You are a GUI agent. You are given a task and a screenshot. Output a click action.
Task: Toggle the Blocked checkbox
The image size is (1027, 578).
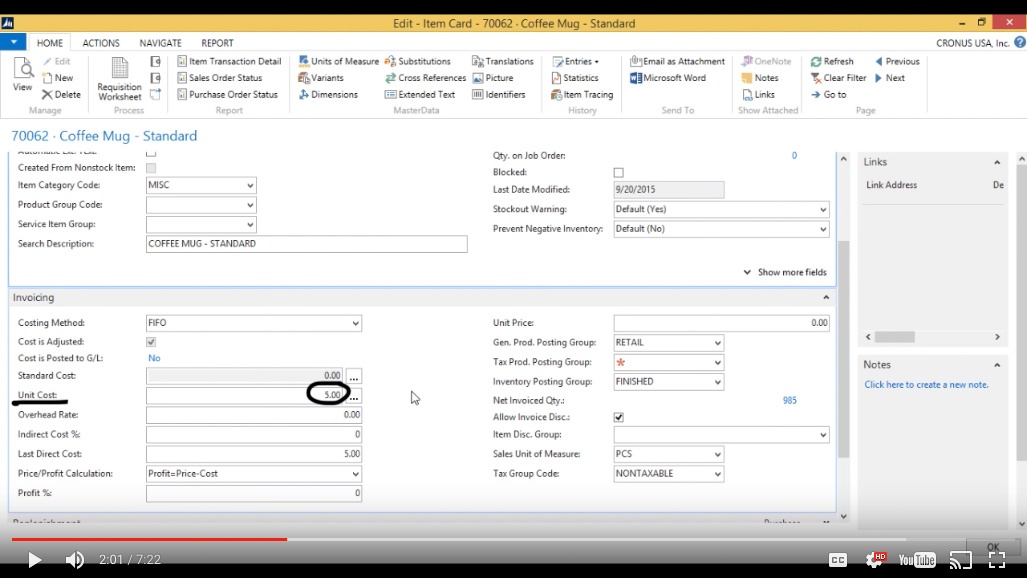coord(618,173)
